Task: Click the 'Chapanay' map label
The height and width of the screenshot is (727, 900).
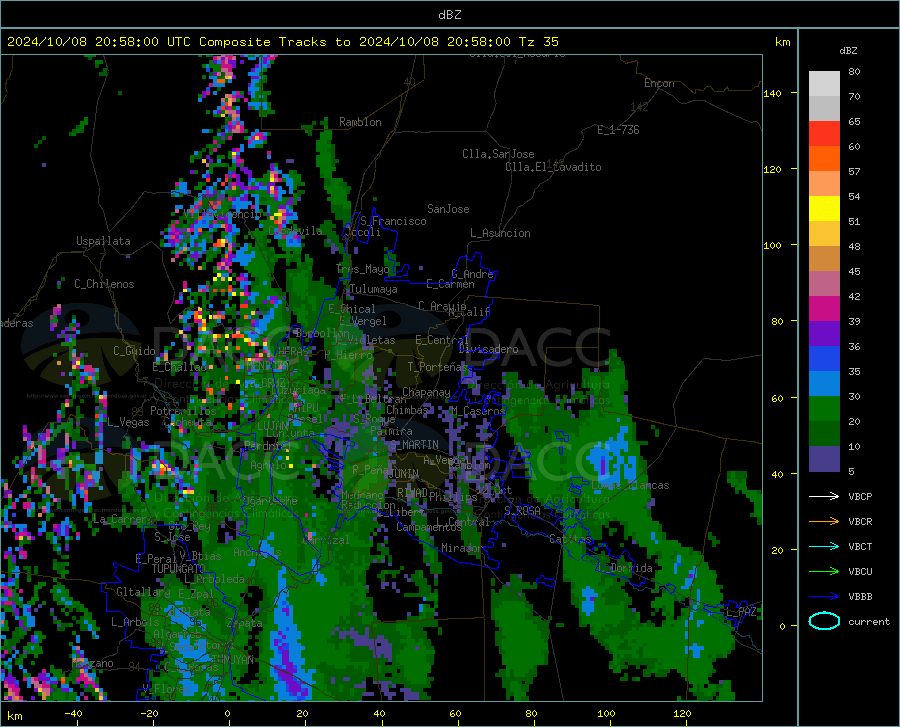Action: [426, 392]
